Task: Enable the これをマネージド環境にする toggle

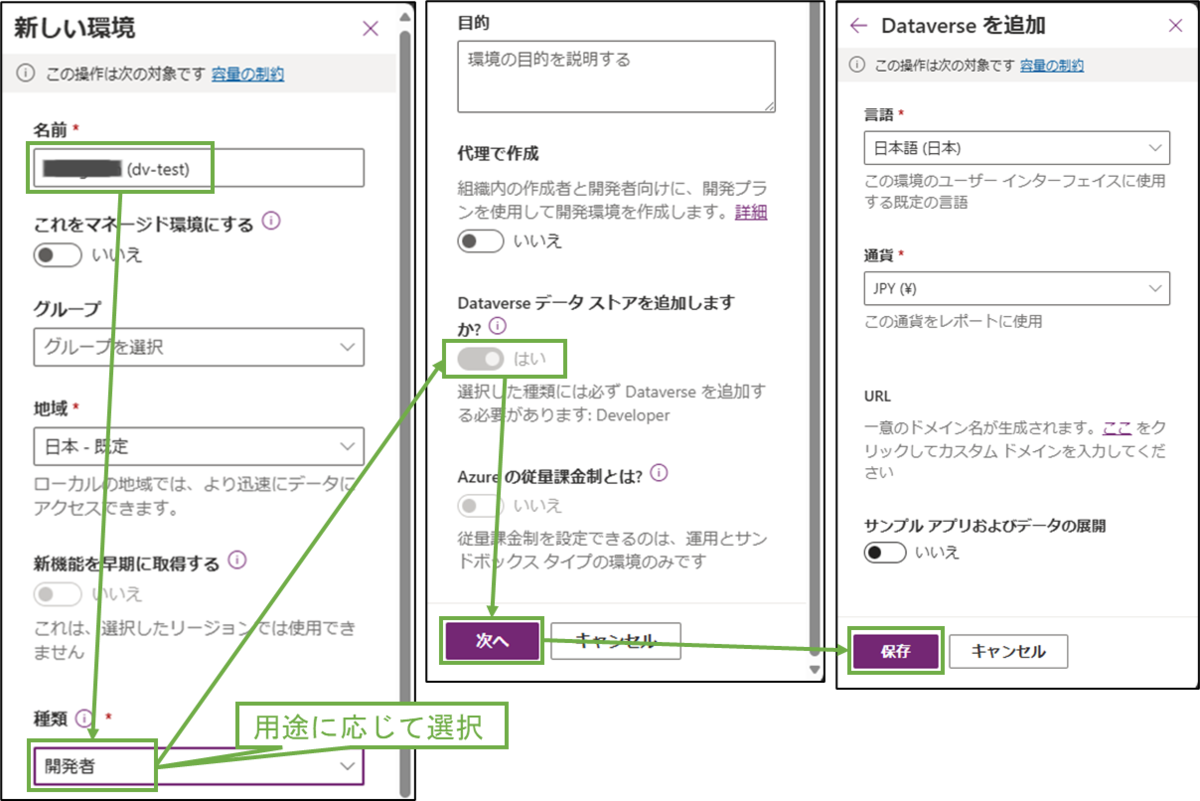Action: (x=57, y=255)
